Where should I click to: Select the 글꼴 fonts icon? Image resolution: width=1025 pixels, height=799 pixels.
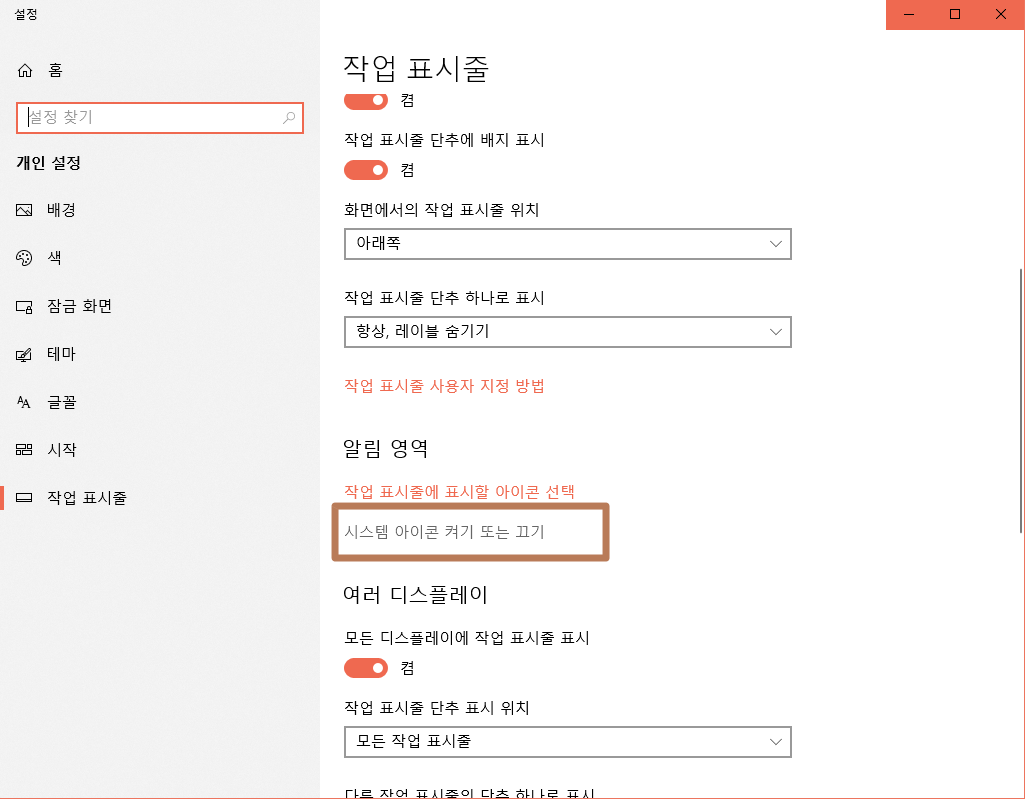click(24, 402)
